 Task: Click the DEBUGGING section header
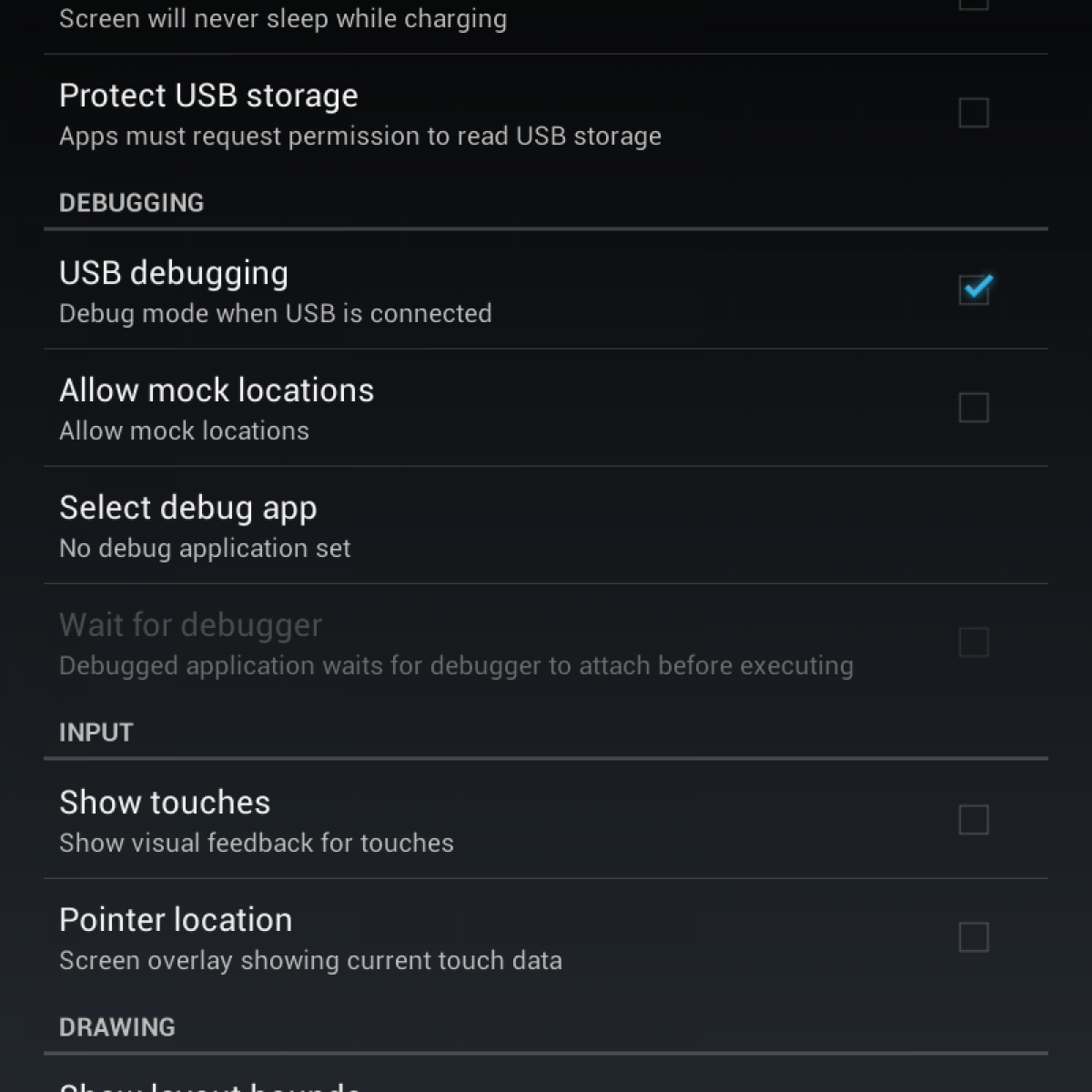pyautogui.click(x=131, y=203)
